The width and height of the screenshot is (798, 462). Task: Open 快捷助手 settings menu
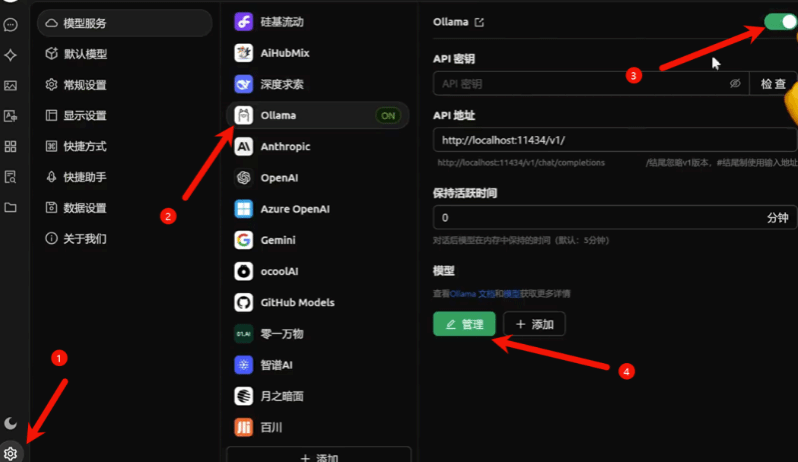coord(125,177)
